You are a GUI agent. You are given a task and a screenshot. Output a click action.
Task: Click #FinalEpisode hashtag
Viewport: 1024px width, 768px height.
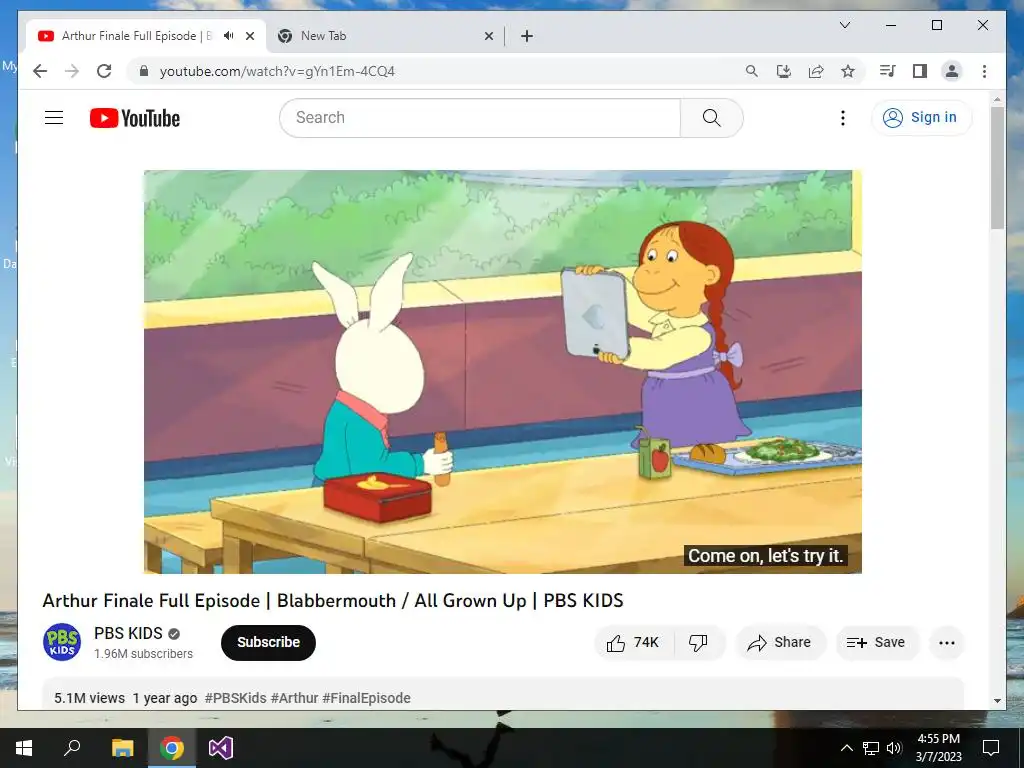coord(366,698)
